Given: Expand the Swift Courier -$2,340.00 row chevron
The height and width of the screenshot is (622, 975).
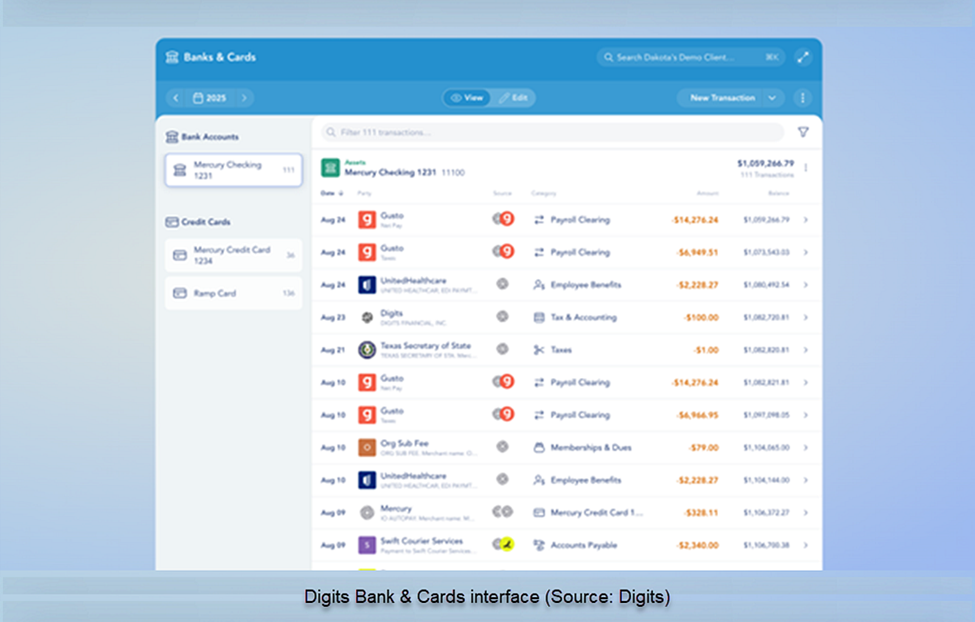Looking at the screenshot, I should coord(805,545).
